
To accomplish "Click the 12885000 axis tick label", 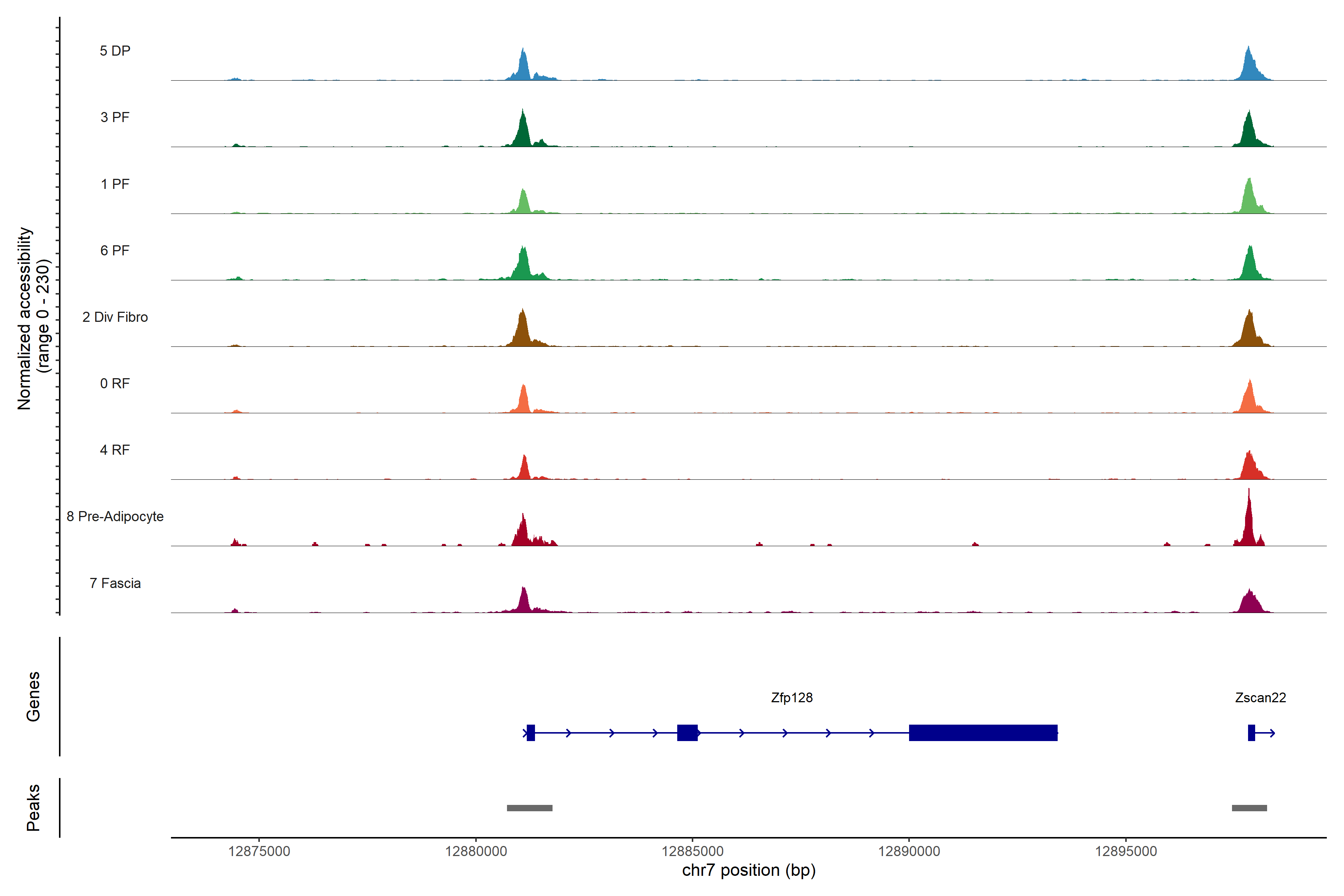I will [x=693, y=851].
